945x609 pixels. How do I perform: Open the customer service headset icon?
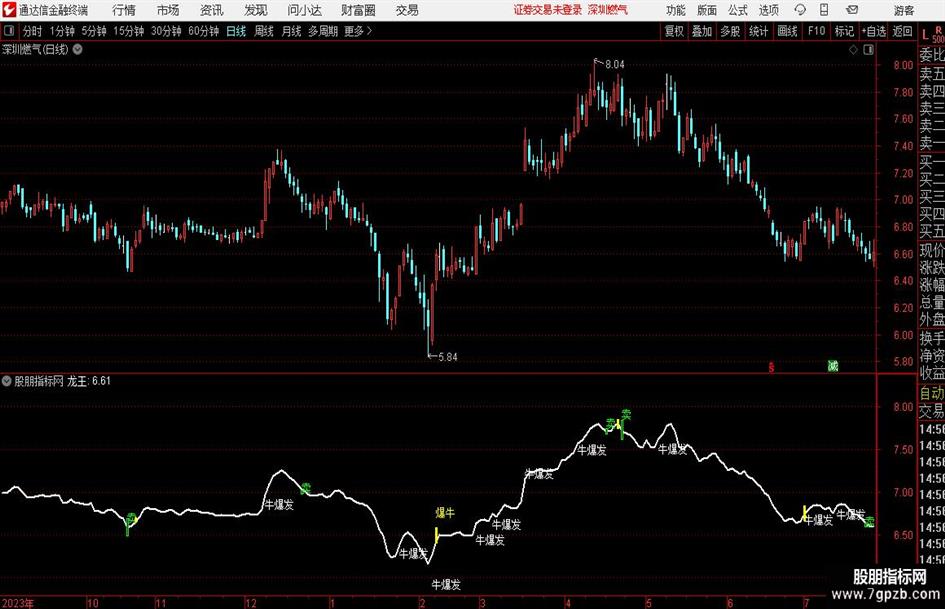pos(800,10)
